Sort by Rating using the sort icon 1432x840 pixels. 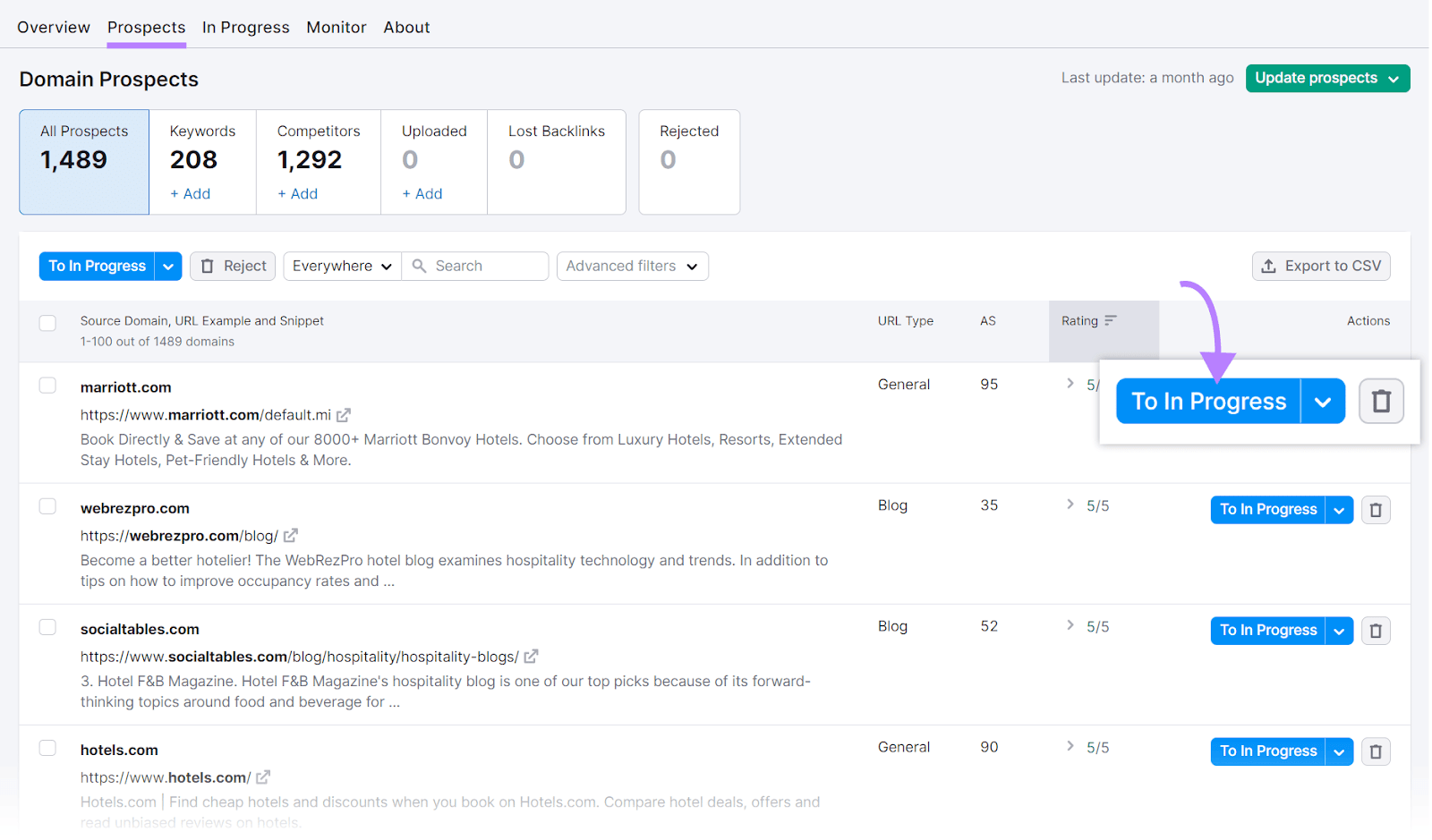point(1112,319)
